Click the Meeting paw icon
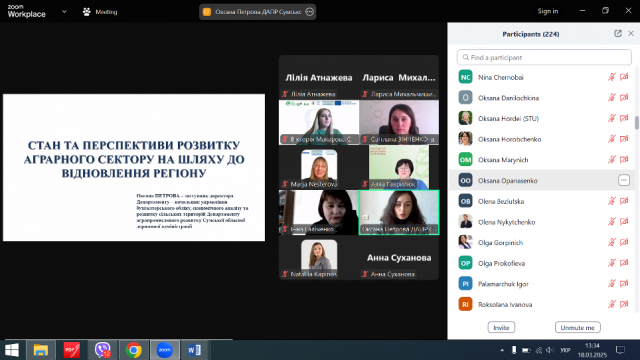The image size is (640, 360). [87, 12]
